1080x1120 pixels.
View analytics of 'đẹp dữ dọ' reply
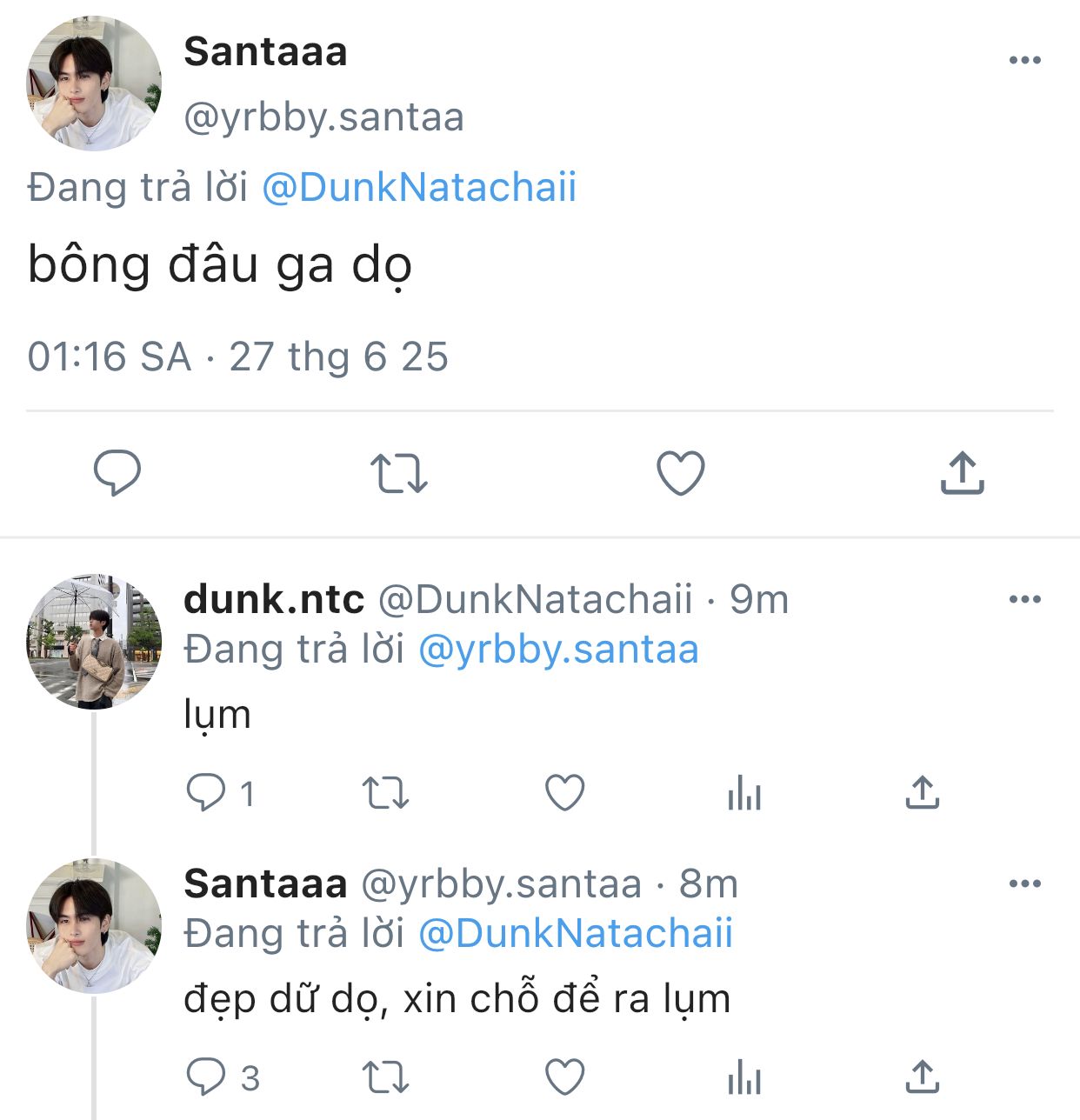744,1077
